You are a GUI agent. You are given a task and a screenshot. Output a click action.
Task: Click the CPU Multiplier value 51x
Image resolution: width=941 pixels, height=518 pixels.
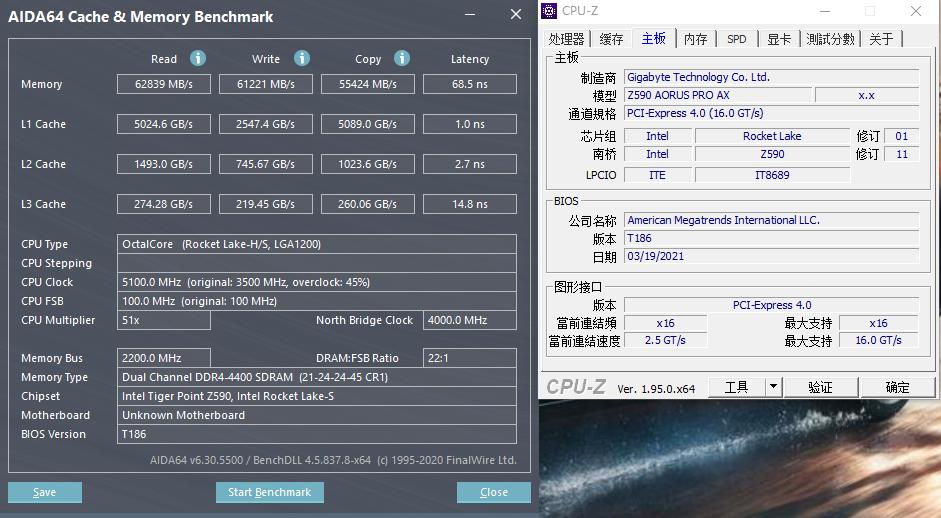click(x=164, y=320)
